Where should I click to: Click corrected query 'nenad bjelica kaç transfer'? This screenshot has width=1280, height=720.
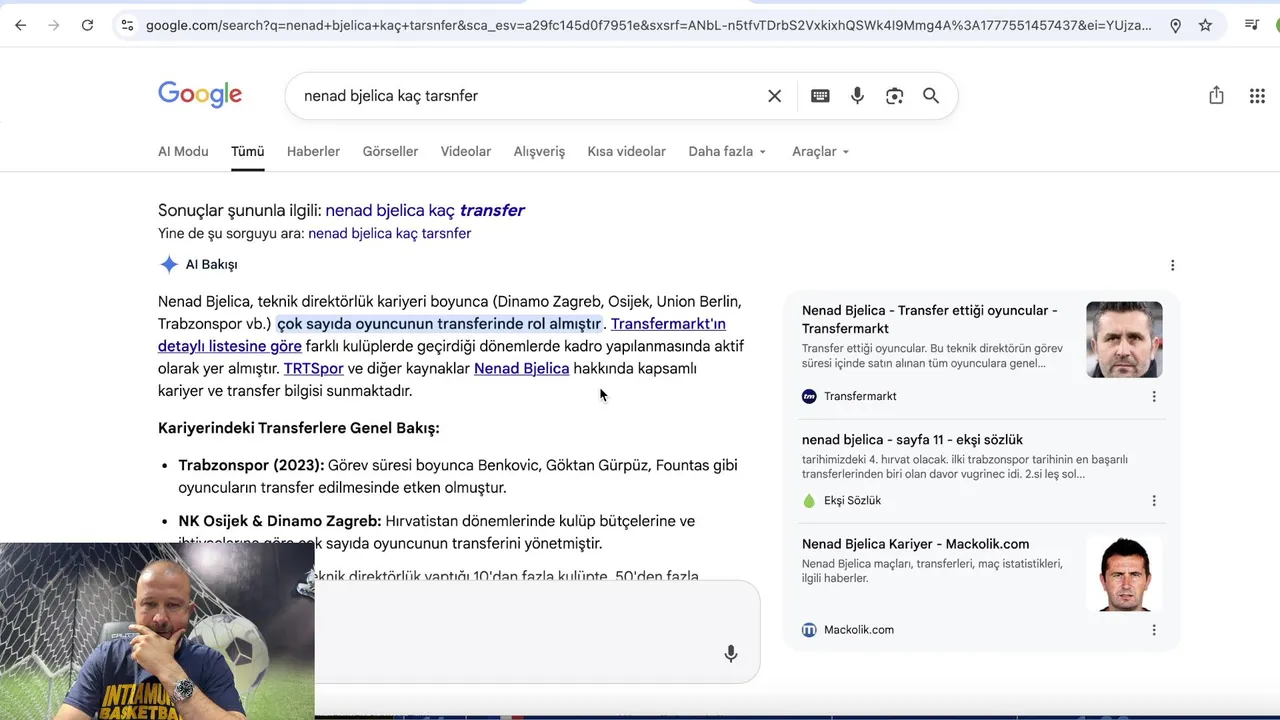coord(425,210)
